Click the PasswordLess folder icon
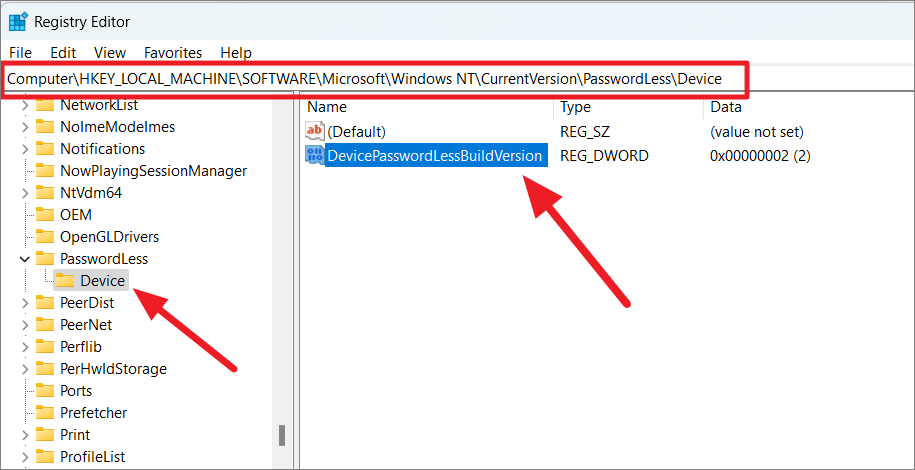This screenshot has width=915, height=470. pos(45,258)
